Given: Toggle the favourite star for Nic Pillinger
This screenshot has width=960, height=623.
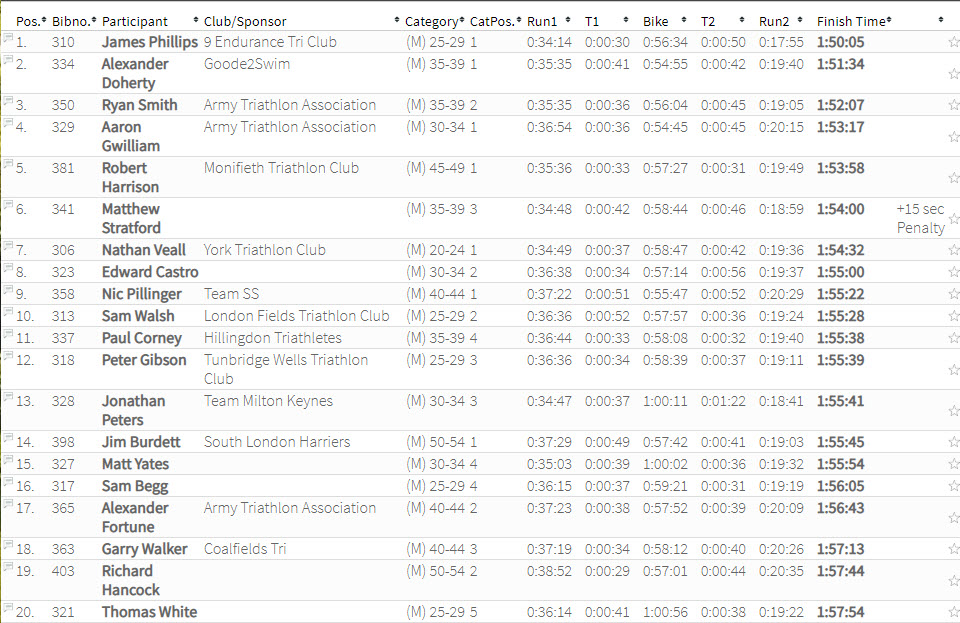Looking at the screenshot, I should pos(954,294).
